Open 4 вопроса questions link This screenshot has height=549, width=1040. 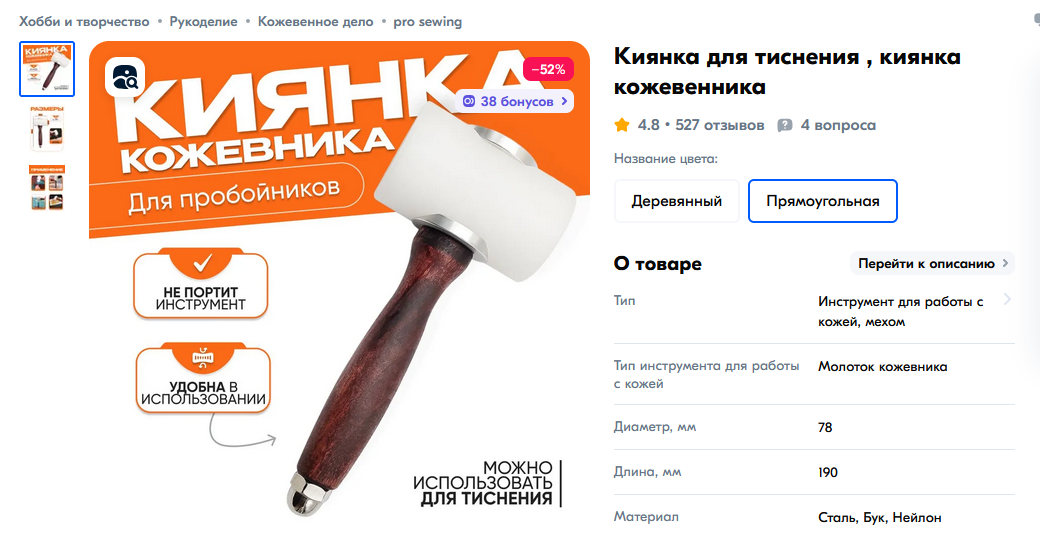click(x=838, y=125)
